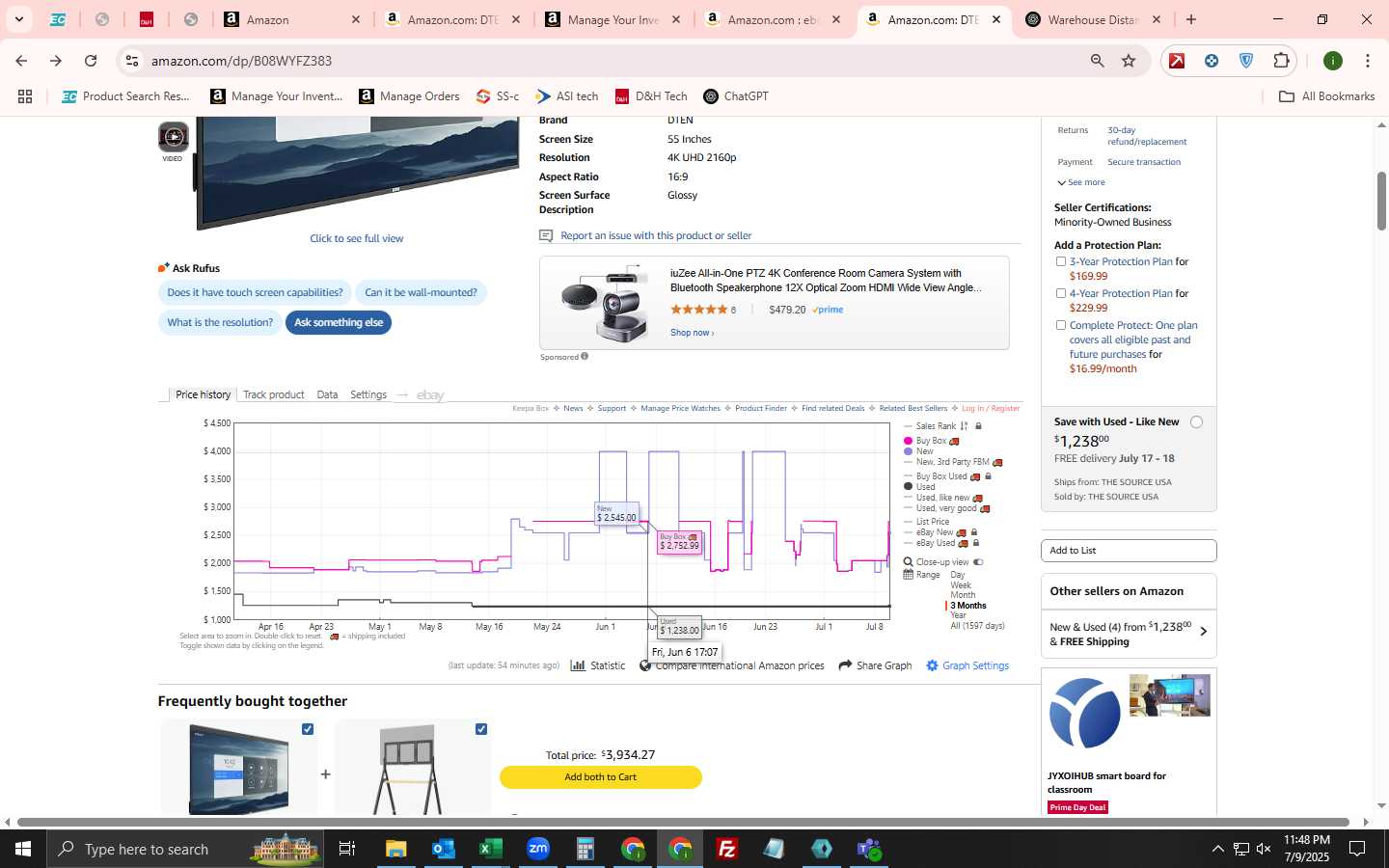Open Click to see full view link
The width and height of the screenshot is (1389, 868).
(357, 238)
